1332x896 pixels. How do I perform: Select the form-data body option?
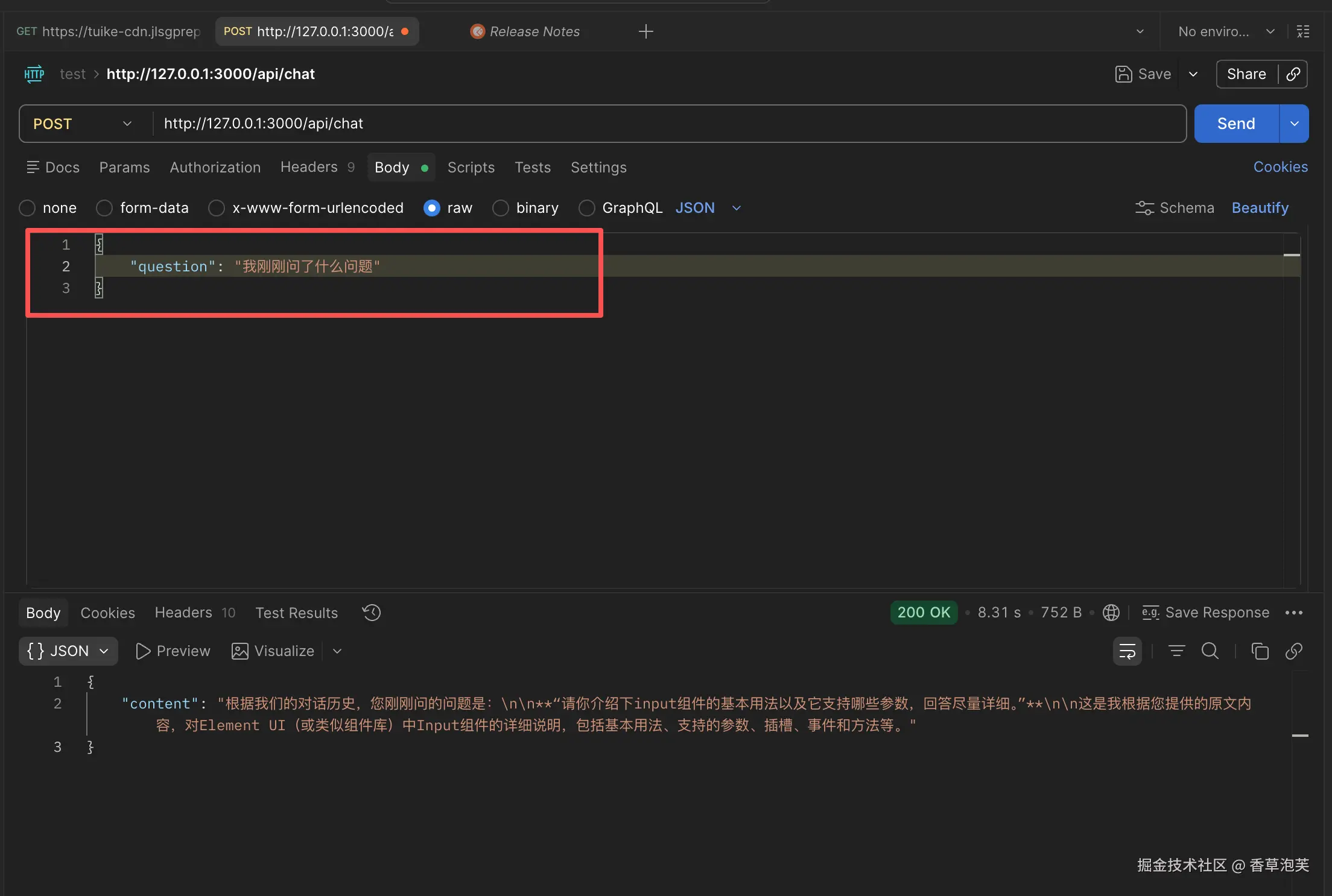point(104,208)
